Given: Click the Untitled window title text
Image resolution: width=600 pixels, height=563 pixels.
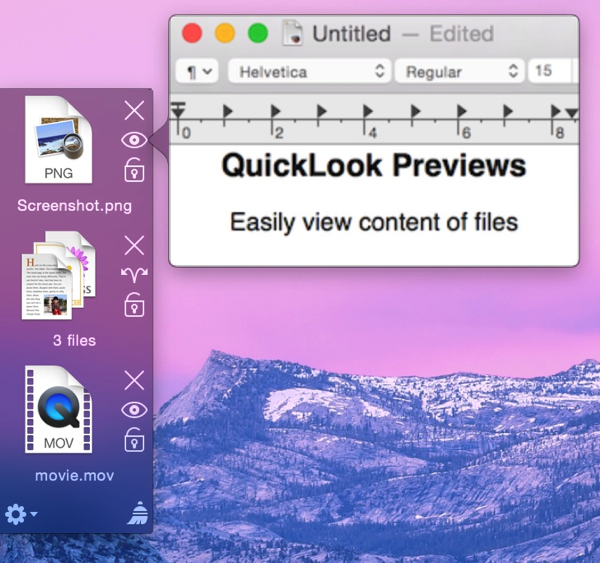Looking at the screenshot, I should tap(352, 34).
